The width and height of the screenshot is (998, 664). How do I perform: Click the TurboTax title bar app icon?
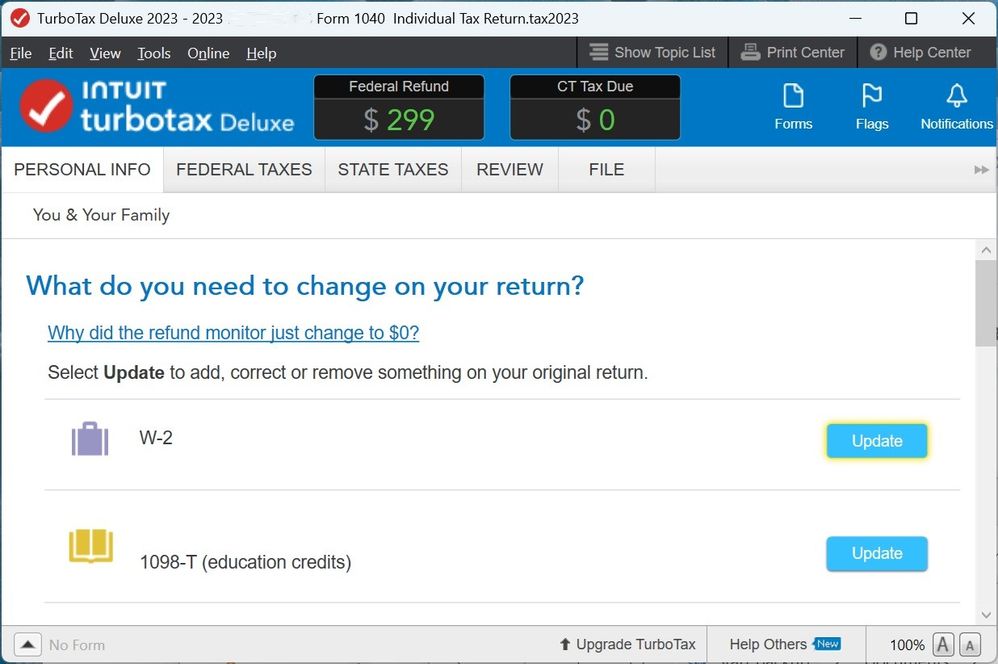[20, 18]
